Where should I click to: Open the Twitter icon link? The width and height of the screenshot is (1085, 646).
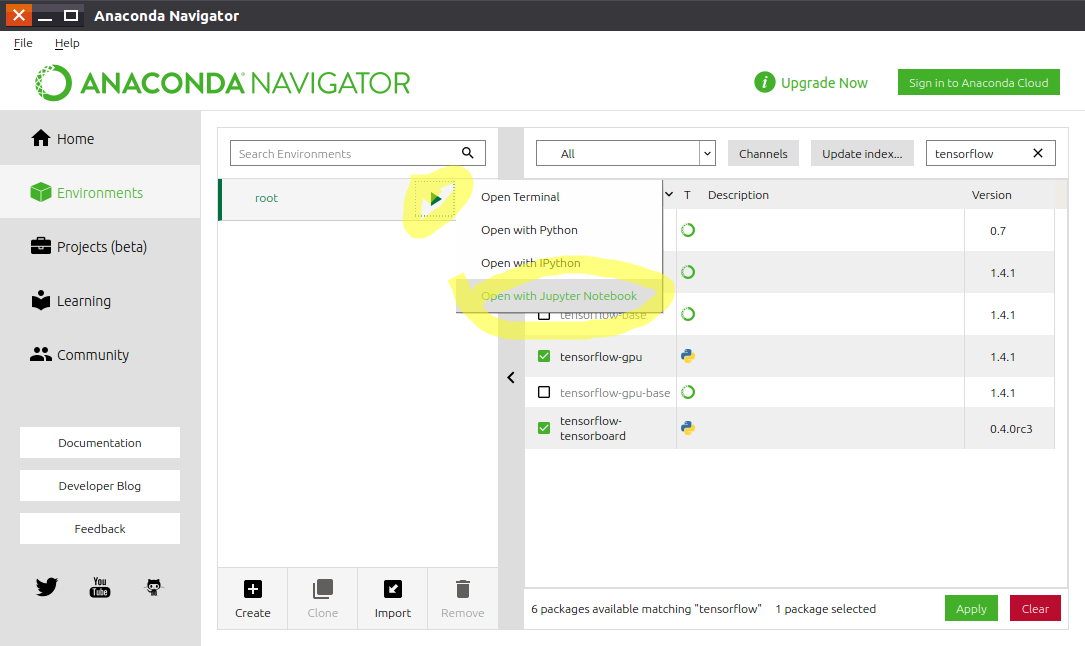click(46, 587)
